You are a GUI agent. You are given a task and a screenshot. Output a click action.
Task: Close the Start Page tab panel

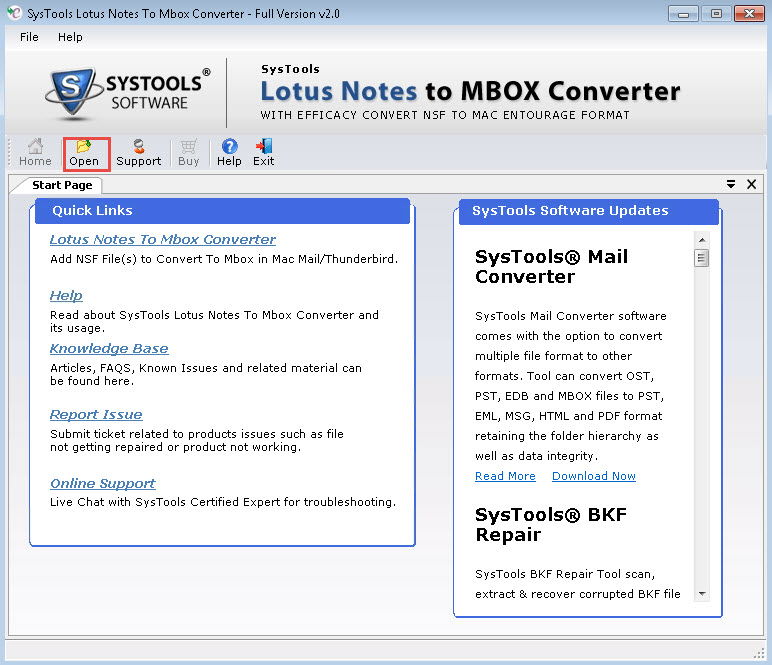tap(751, 184)
